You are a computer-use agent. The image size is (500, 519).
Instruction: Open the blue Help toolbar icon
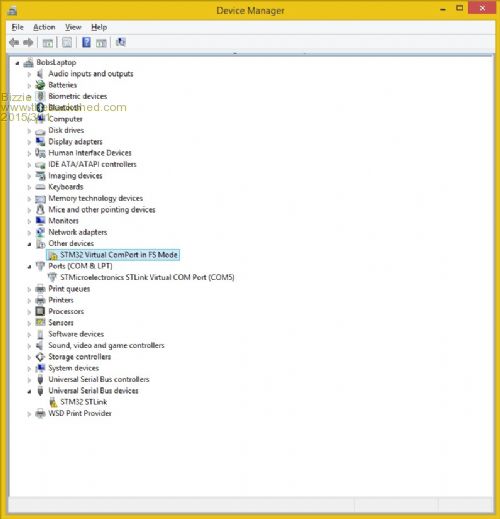[x=86, y=42]
